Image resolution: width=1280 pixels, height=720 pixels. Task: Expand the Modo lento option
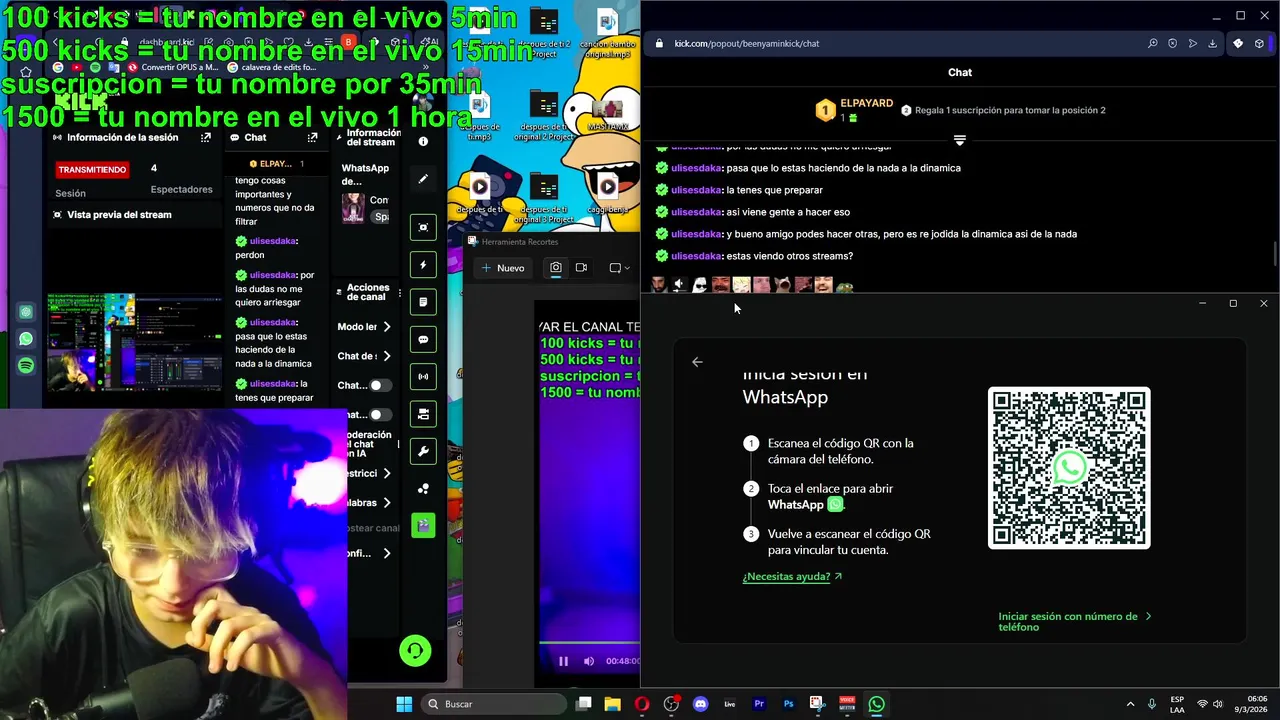click(x=387, y=327)
